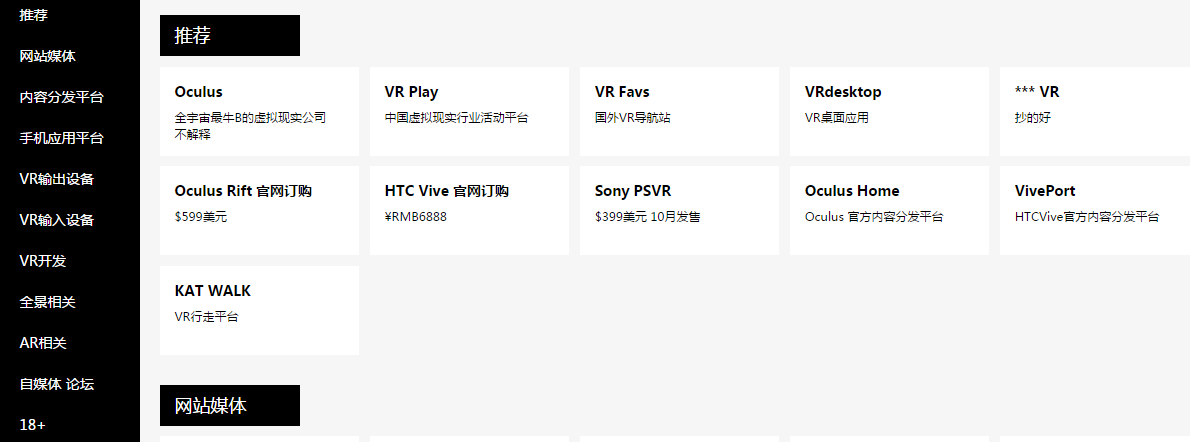Select the 18+ sidebar category
Screen dimensions: 1190x442
[32, 425]
